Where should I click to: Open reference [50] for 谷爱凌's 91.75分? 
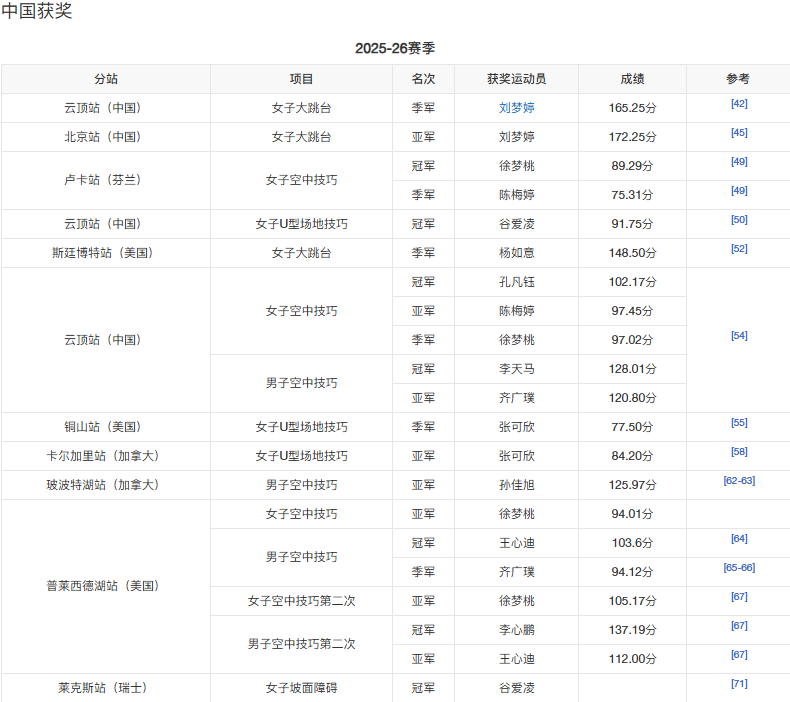click(739, 220)
